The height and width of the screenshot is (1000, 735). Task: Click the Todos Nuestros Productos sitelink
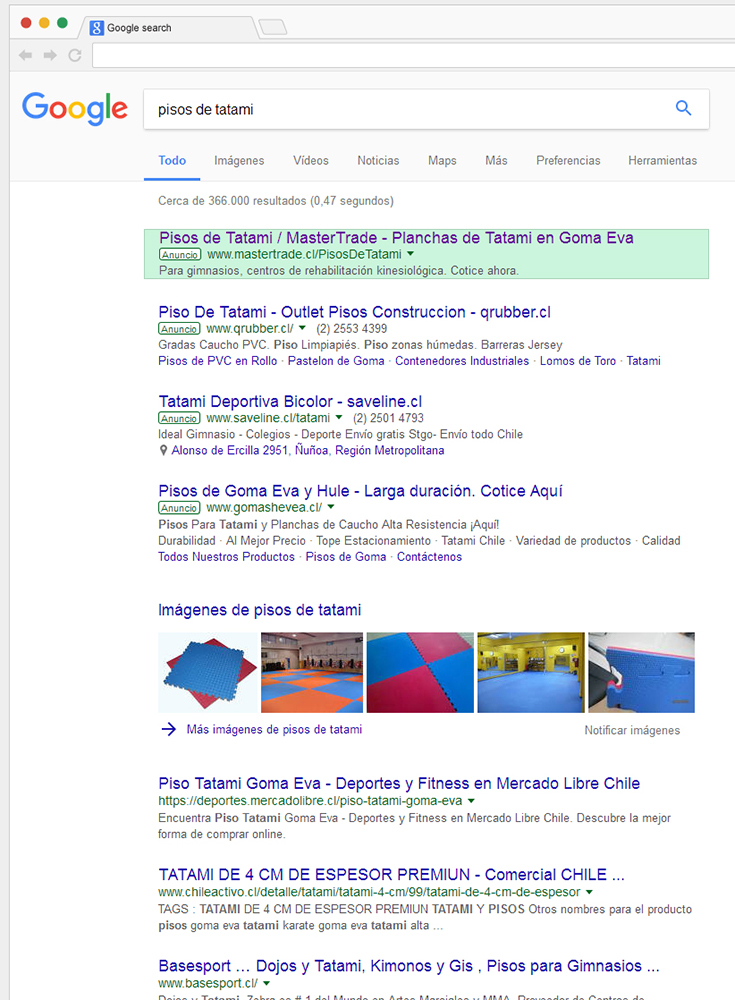click(x=226, y=557)
